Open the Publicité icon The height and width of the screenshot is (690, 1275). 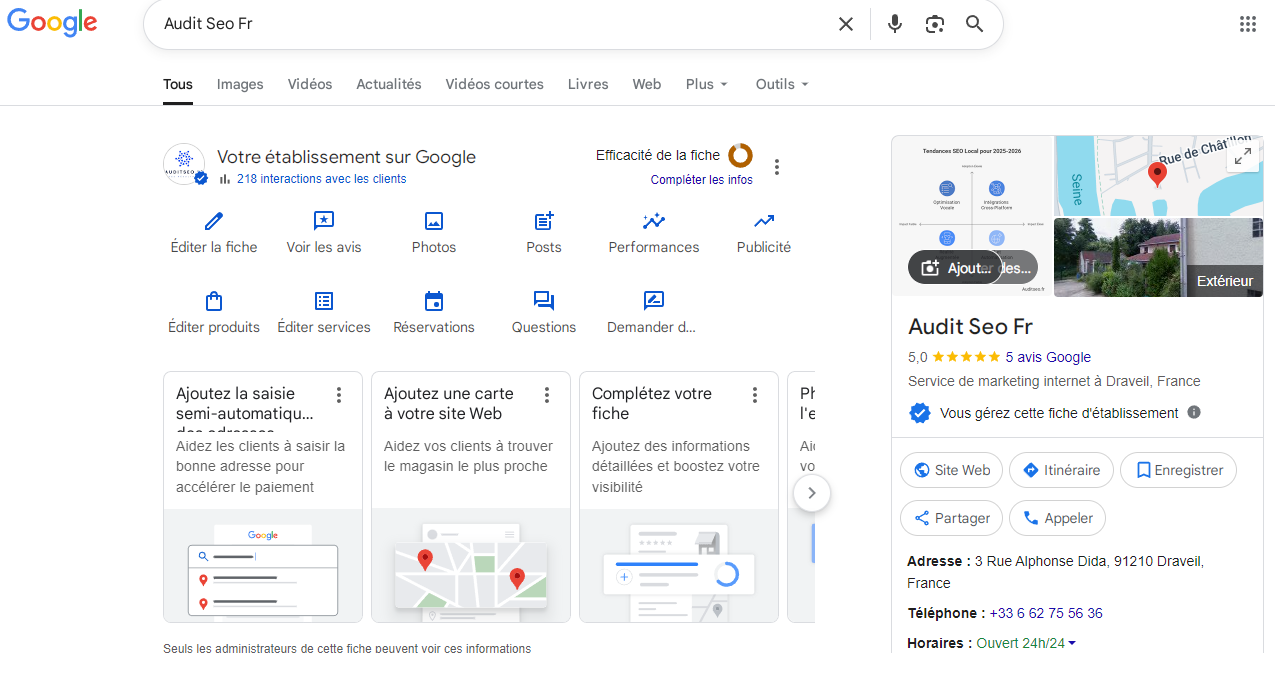coord(763,221)
